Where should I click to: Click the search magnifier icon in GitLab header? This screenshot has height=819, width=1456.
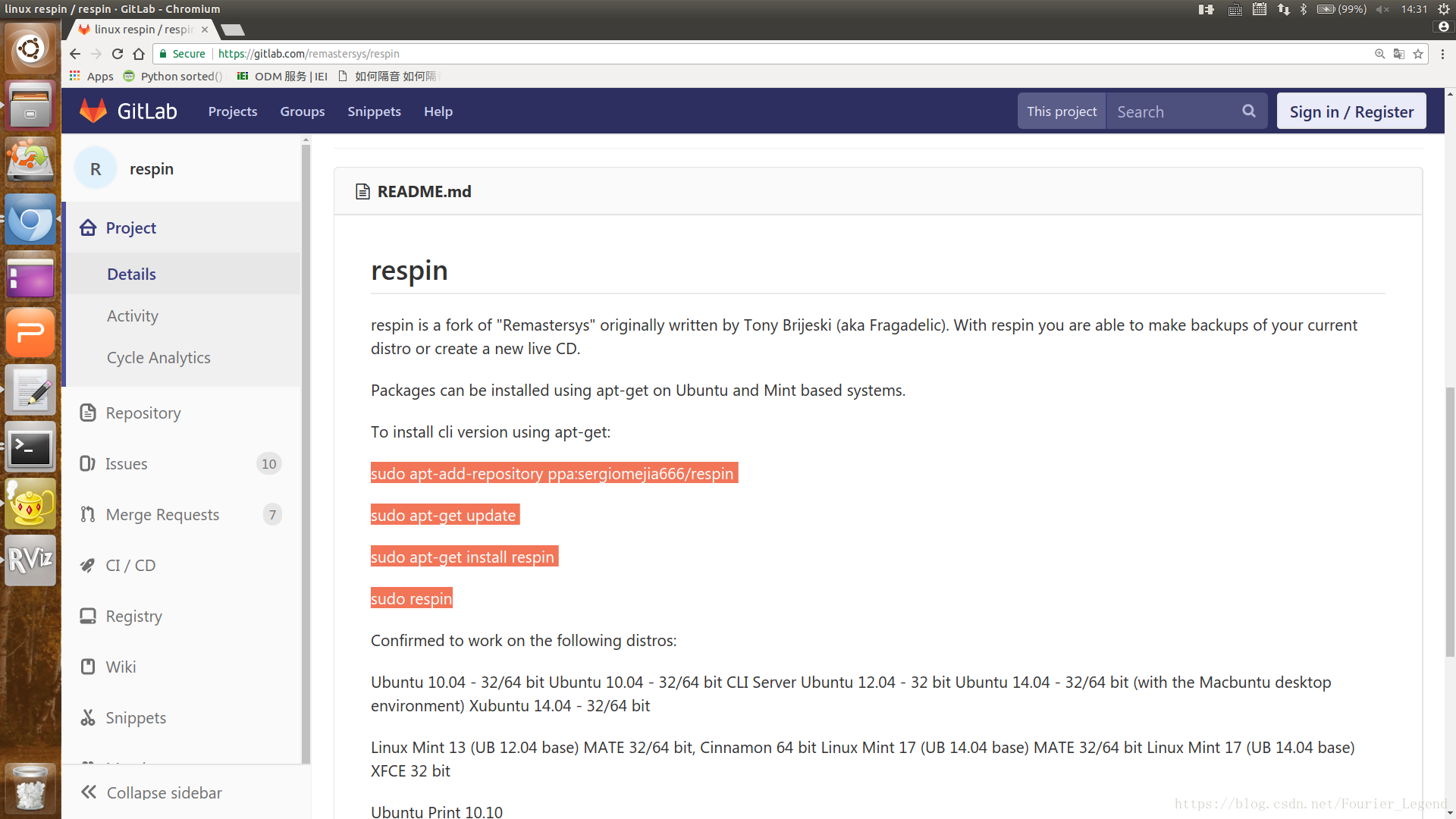pos(1248,111)
